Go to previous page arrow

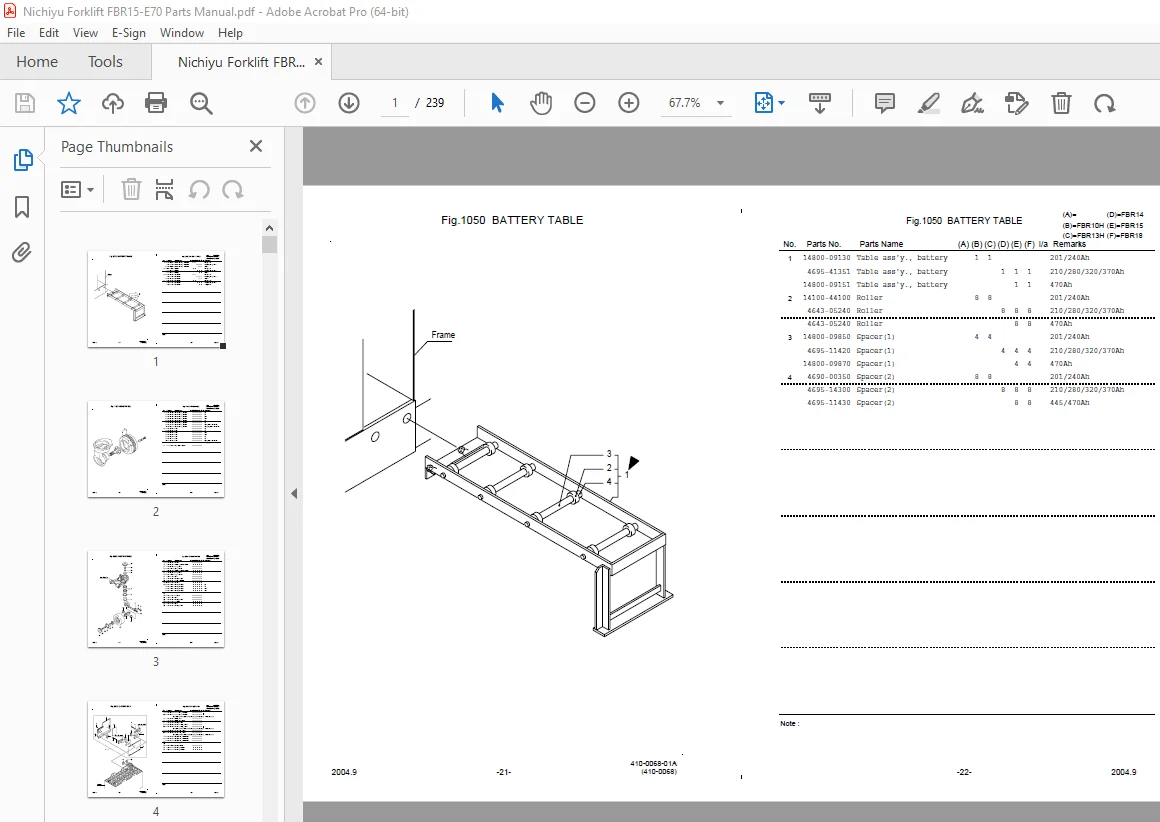[305, 103]
